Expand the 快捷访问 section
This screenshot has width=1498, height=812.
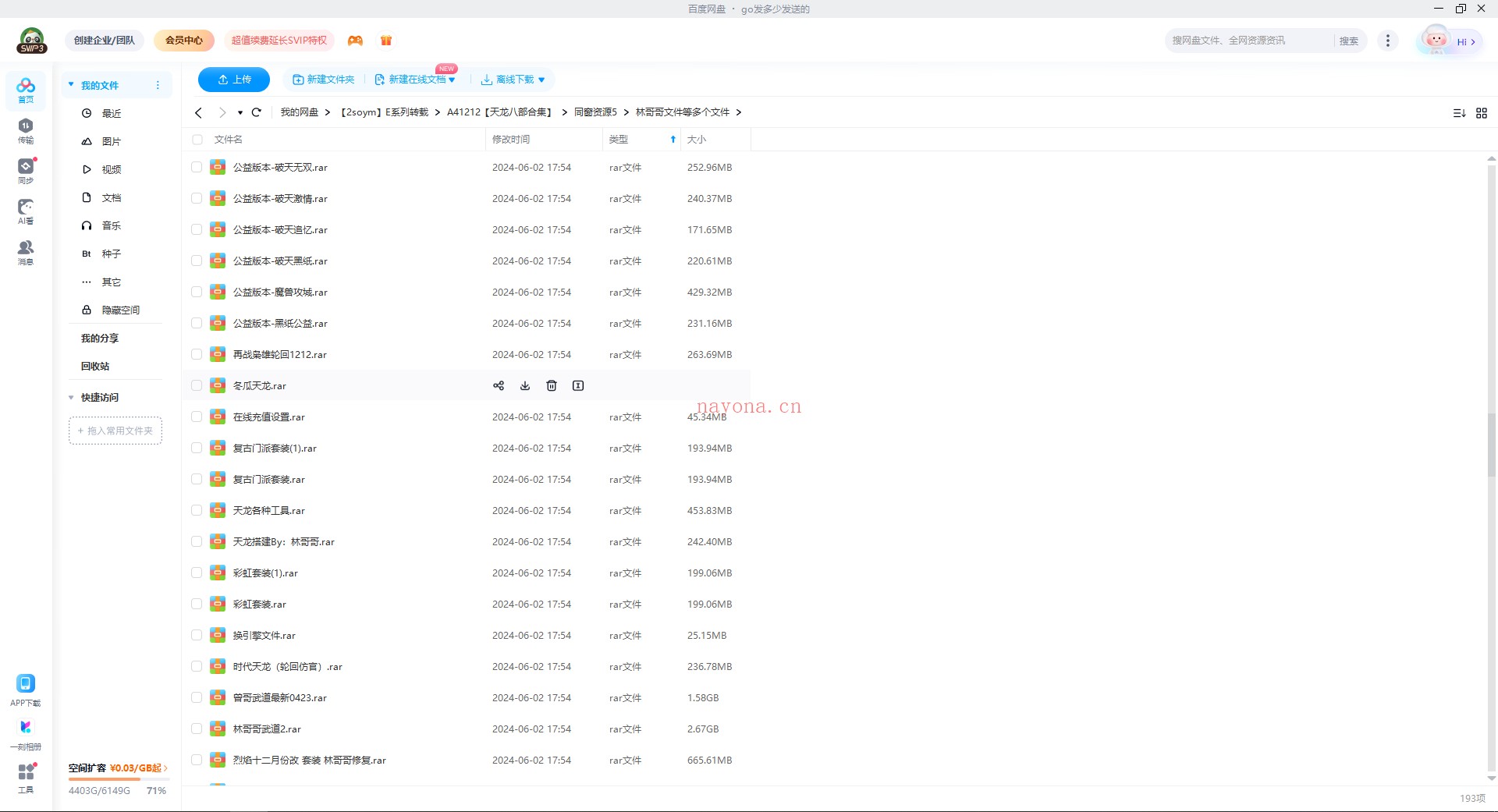[71, 397]
